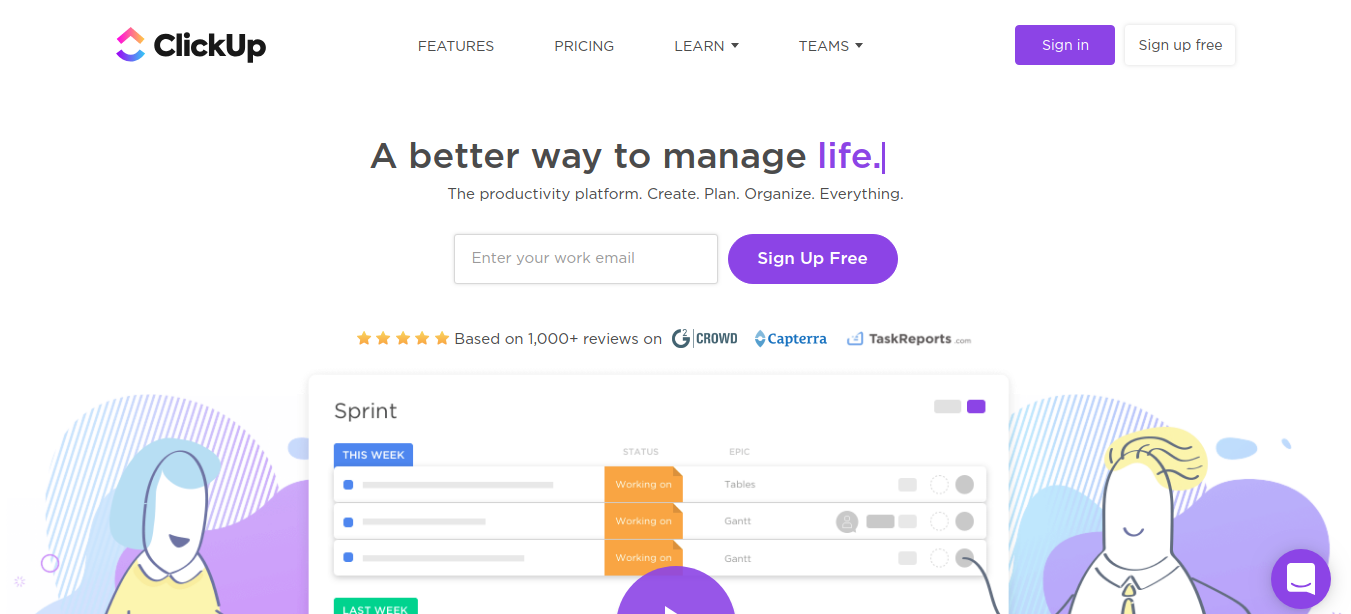Screen dimensions: 1351x614
Task: Click the TaskReports logo
Action: pos(908,339)
